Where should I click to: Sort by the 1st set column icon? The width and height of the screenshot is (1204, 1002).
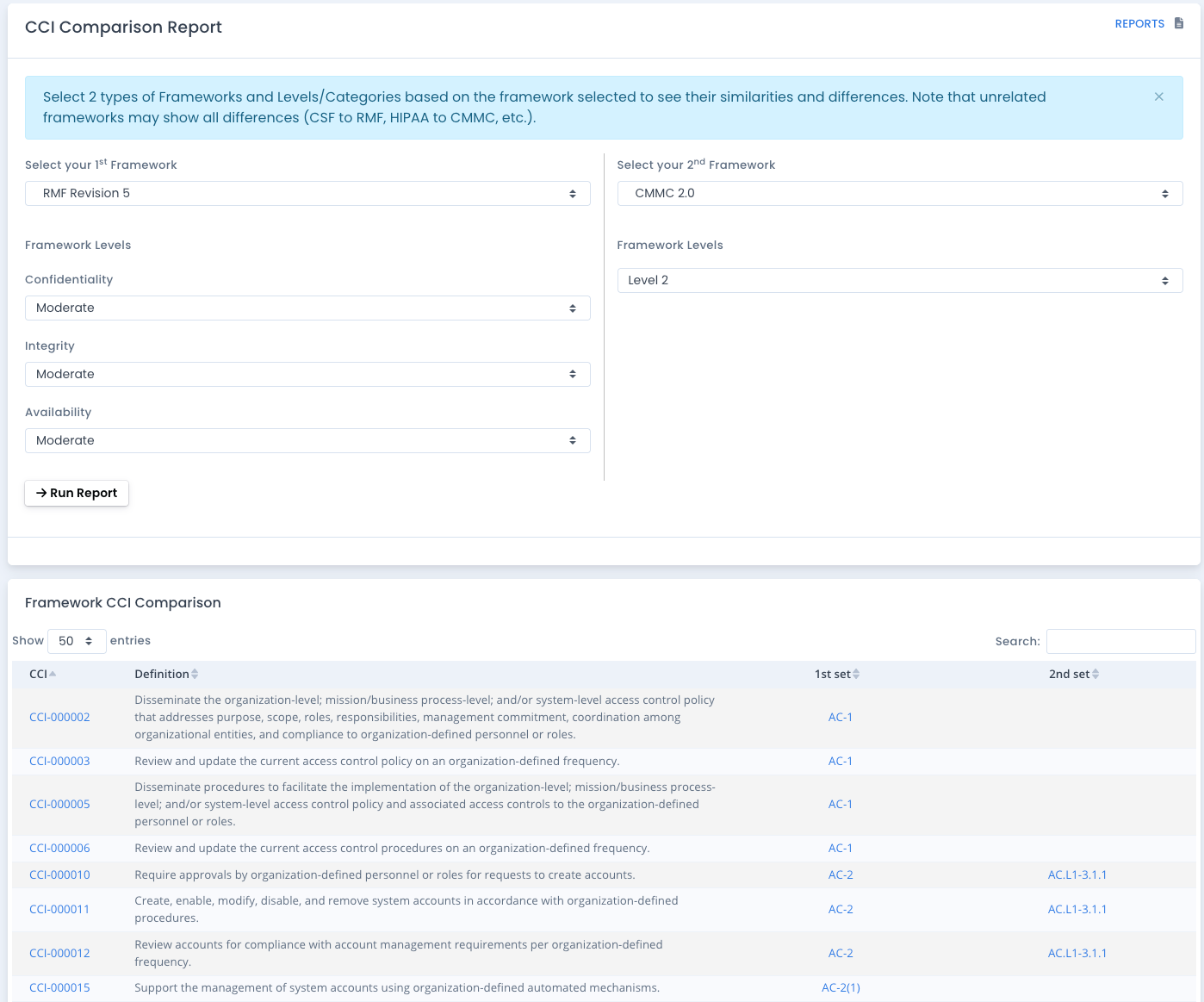coord(858,674)
